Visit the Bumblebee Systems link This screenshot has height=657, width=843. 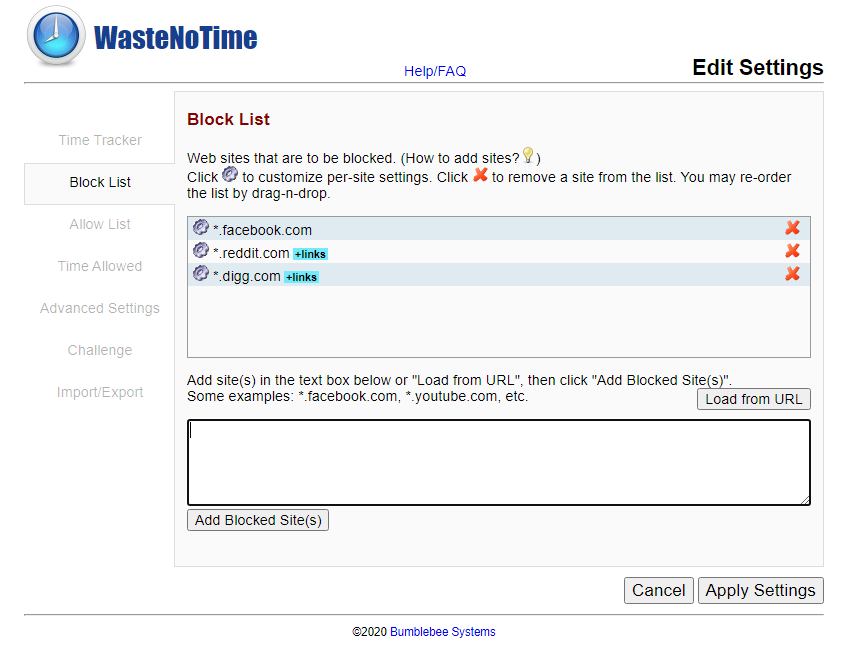click(442, 632)
